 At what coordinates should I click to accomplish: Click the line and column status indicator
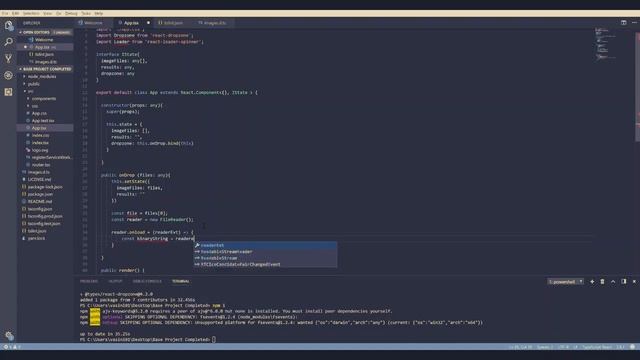click(520, 347)
